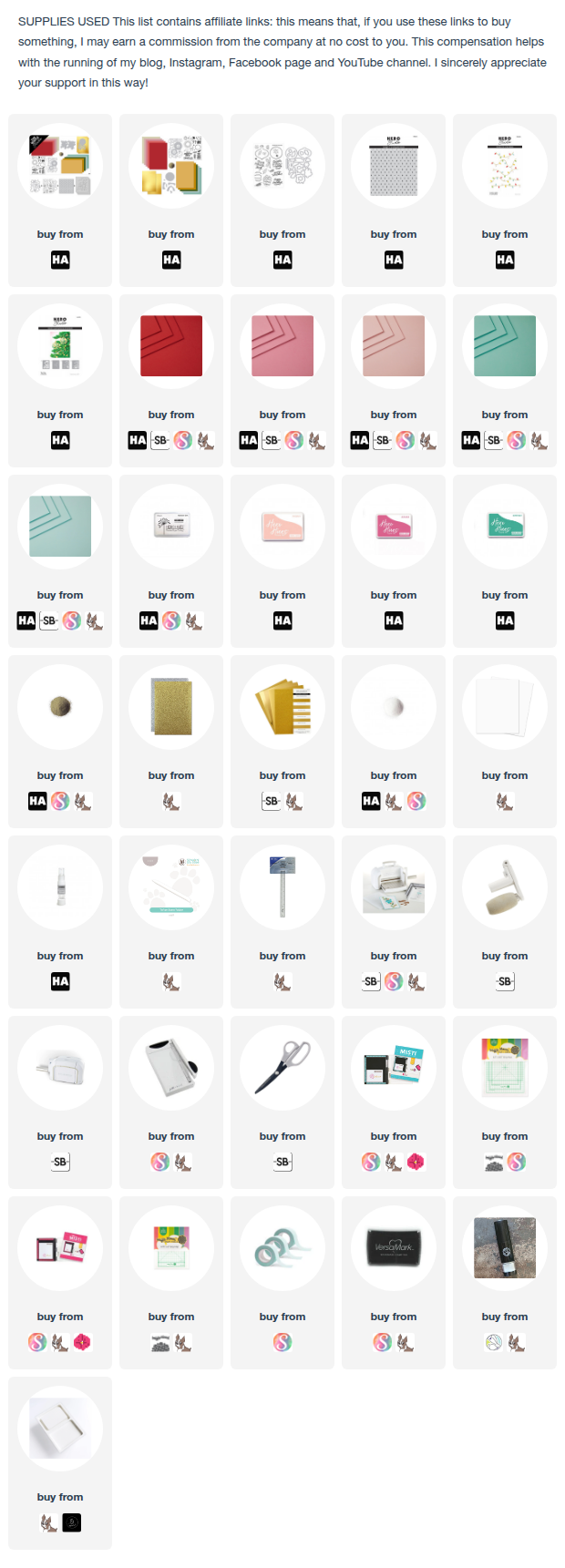
Task: Click the die-cutting machine product image
Action: click(394, 887)
